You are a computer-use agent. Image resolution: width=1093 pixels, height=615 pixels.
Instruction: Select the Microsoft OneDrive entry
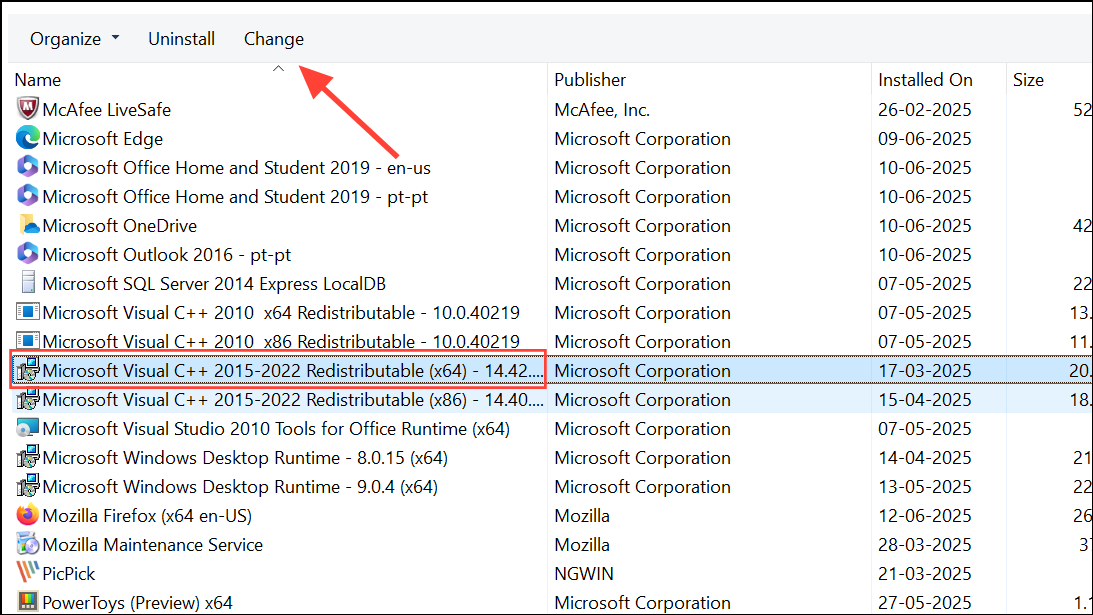click(120, 226)
